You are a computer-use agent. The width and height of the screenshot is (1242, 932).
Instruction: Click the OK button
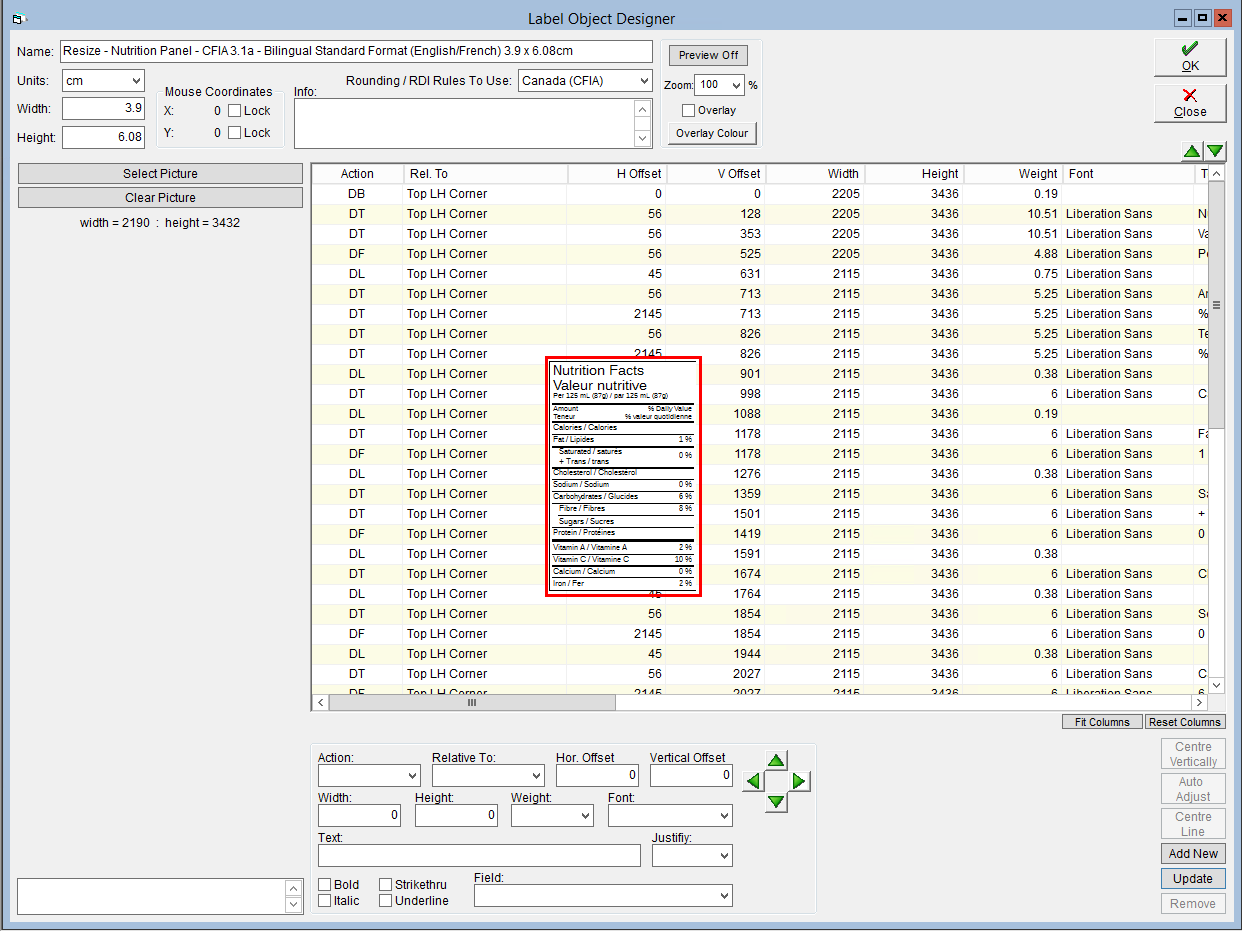(1190, 58)
